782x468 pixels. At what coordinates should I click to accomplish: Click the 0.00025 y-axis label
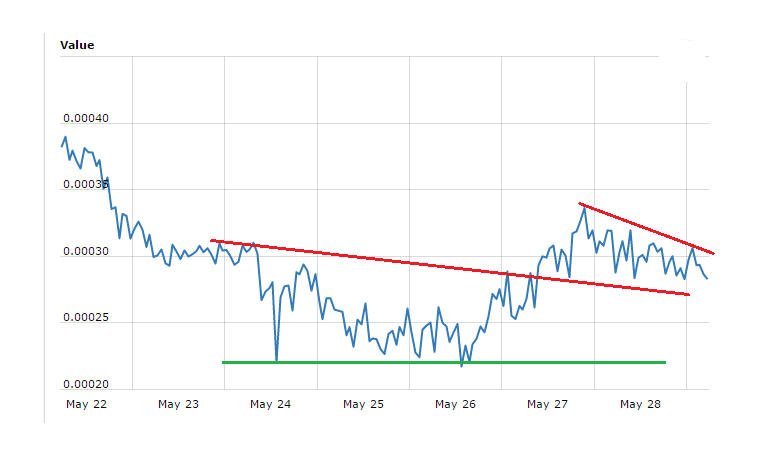click(x=85, y=317)
